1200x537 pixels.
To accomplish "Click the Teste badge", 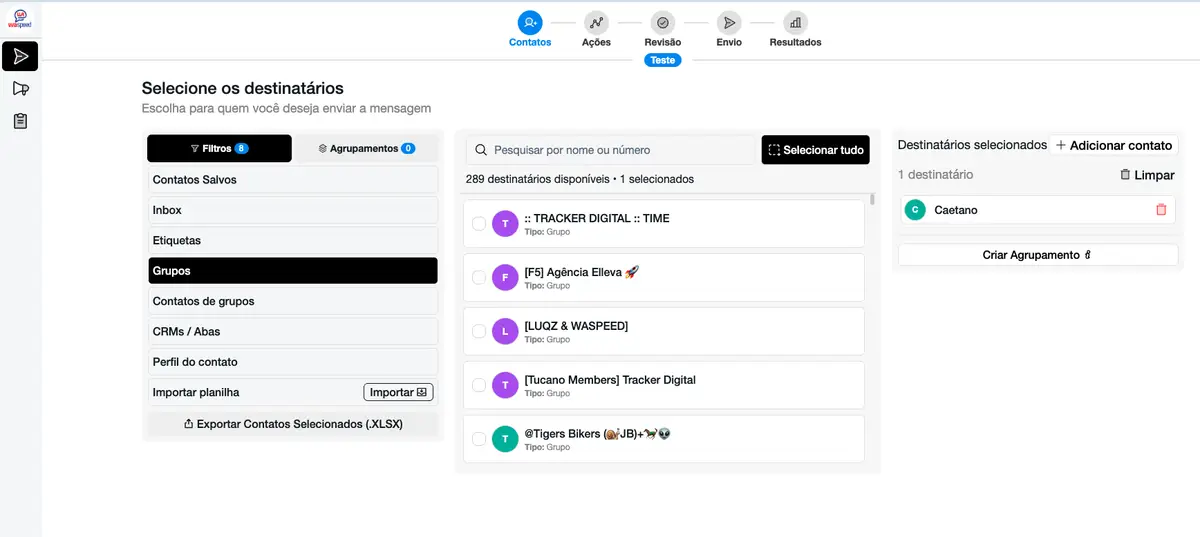I will [662, 60].
